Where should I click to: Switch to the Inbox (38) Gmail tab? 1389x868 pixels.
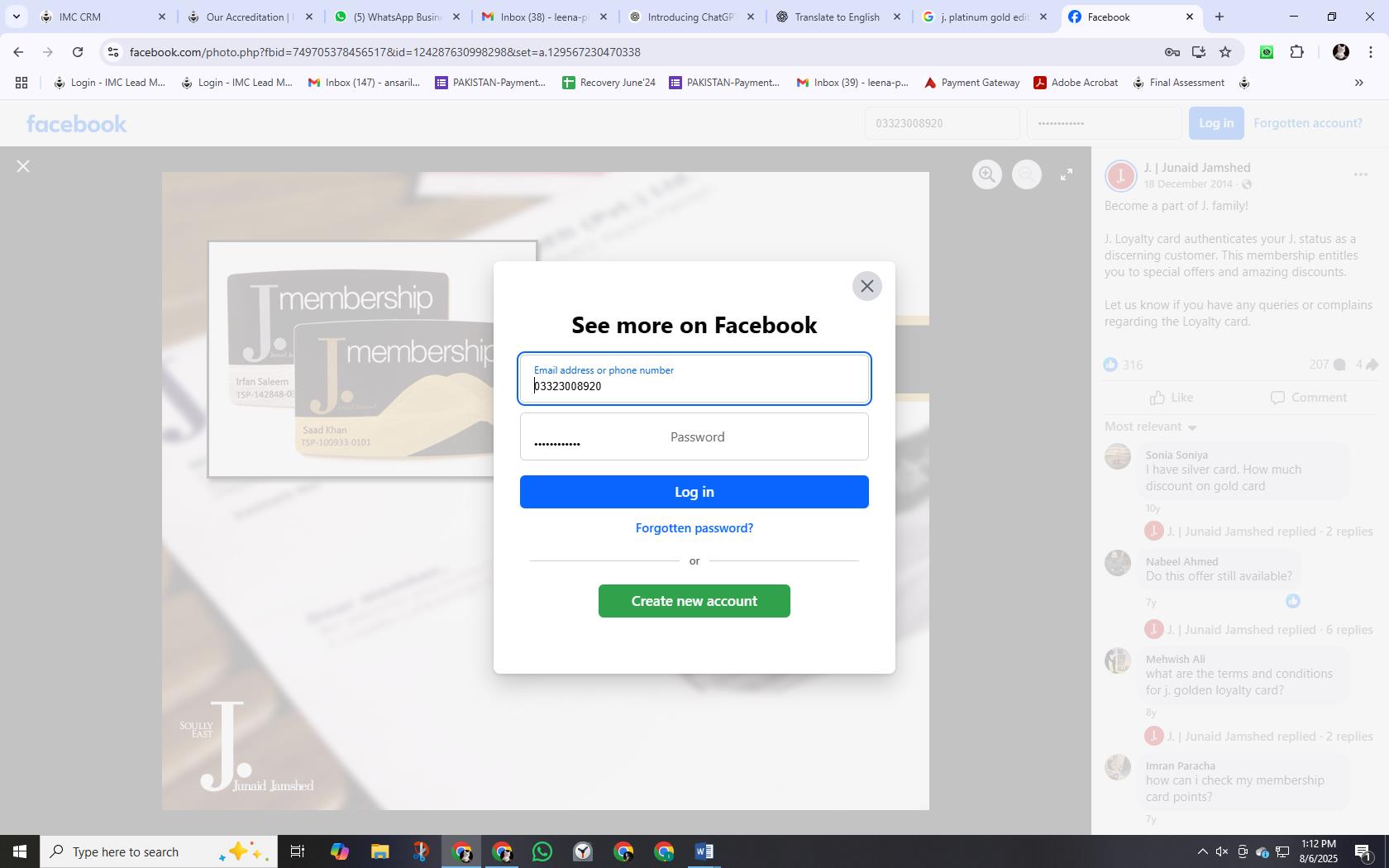pos(544,17)
